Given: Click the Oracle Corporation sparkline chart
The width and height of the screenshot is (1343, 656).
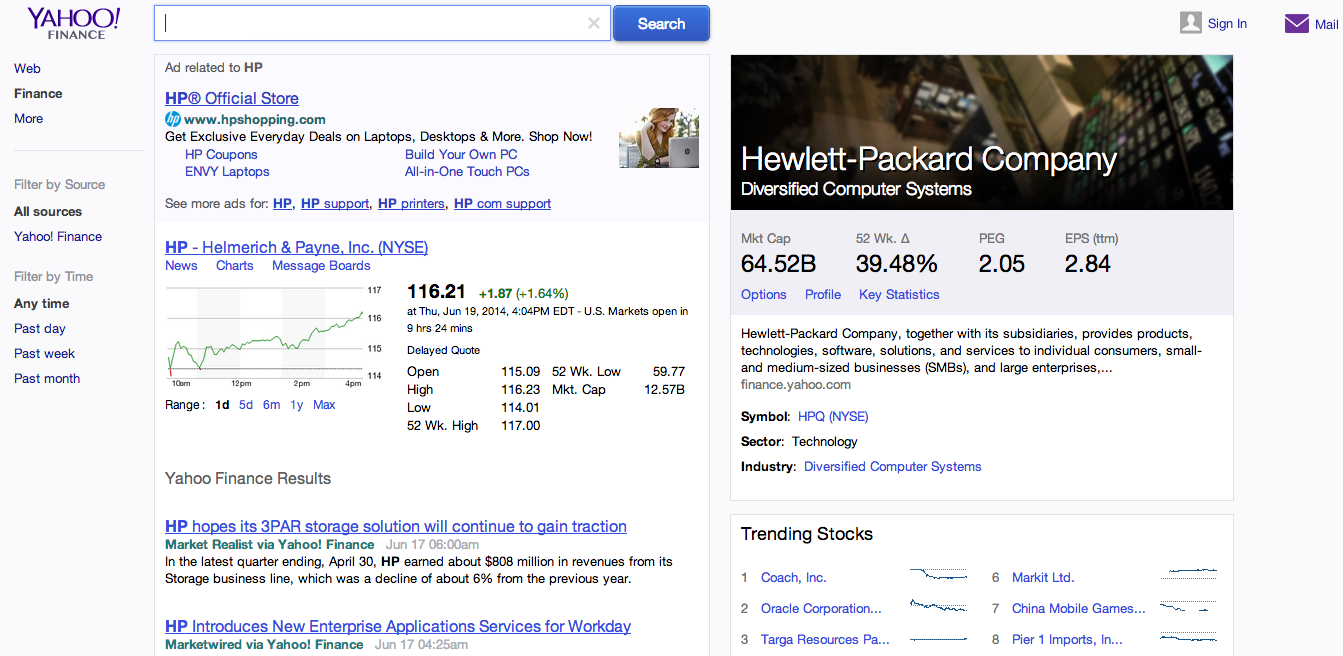Looking at the screenshot, I should (x=938, y=607).
